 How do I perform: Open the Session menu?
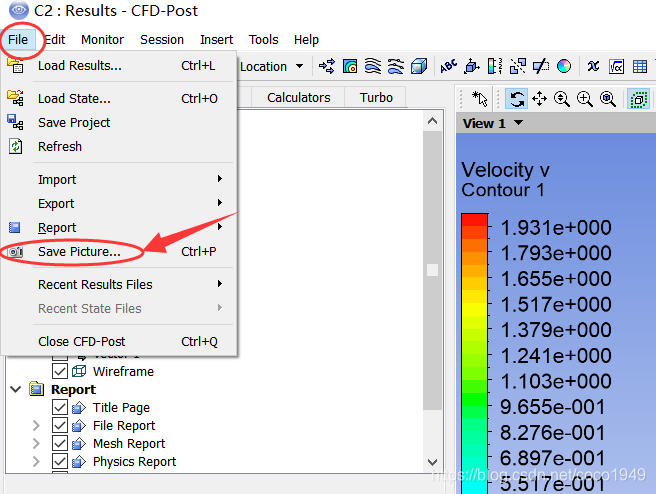tap(162, 39)
